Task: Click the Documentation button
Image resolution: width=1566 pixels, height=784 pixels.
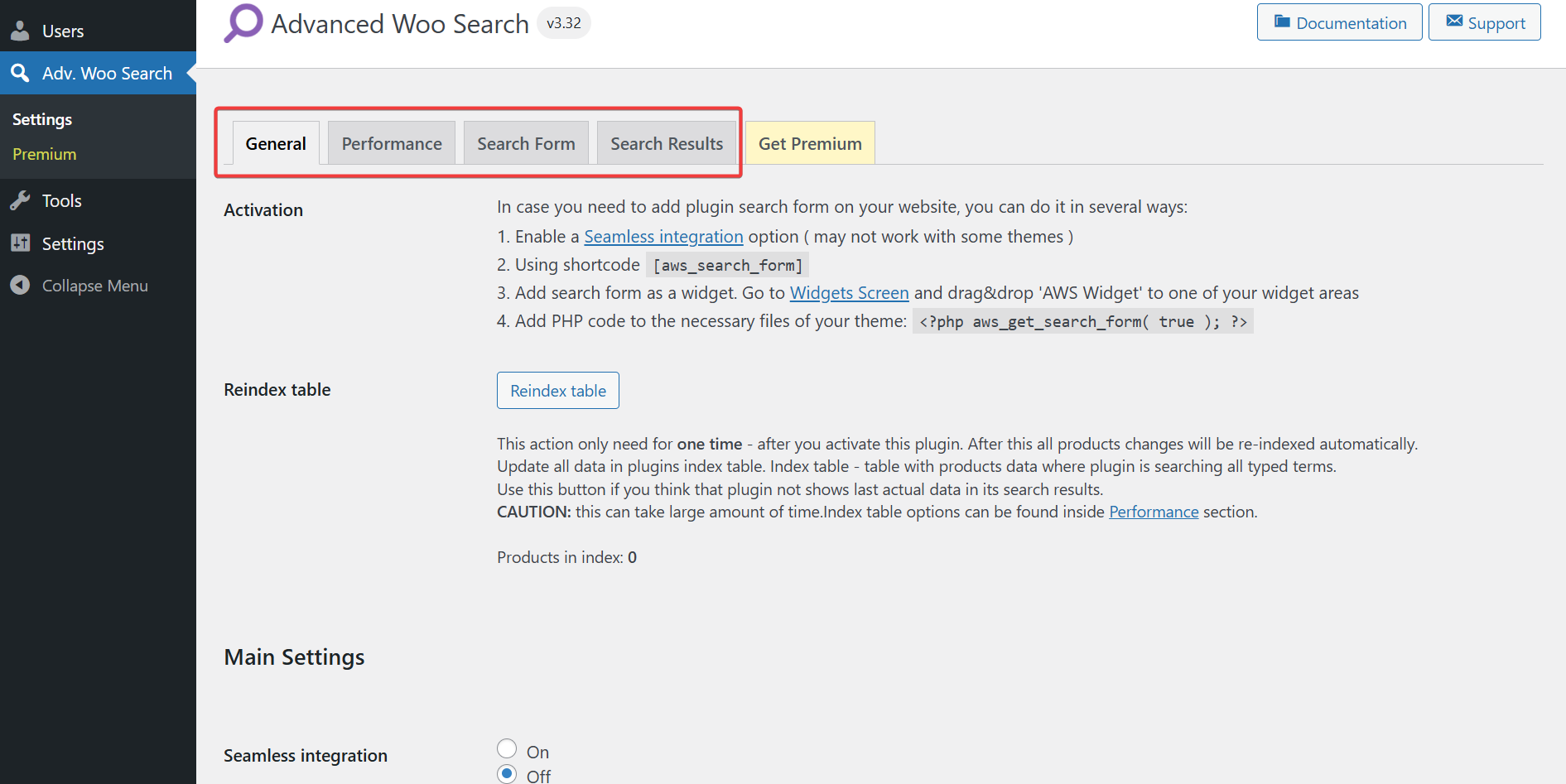Action: tap(1339, 22)
